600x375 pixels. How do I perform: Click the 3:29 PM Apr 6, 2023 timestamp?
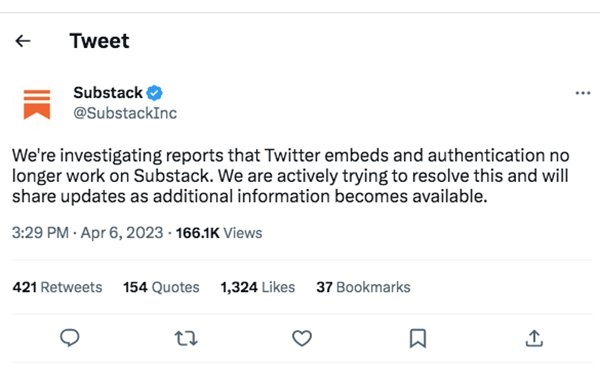(x=88, y=233)
